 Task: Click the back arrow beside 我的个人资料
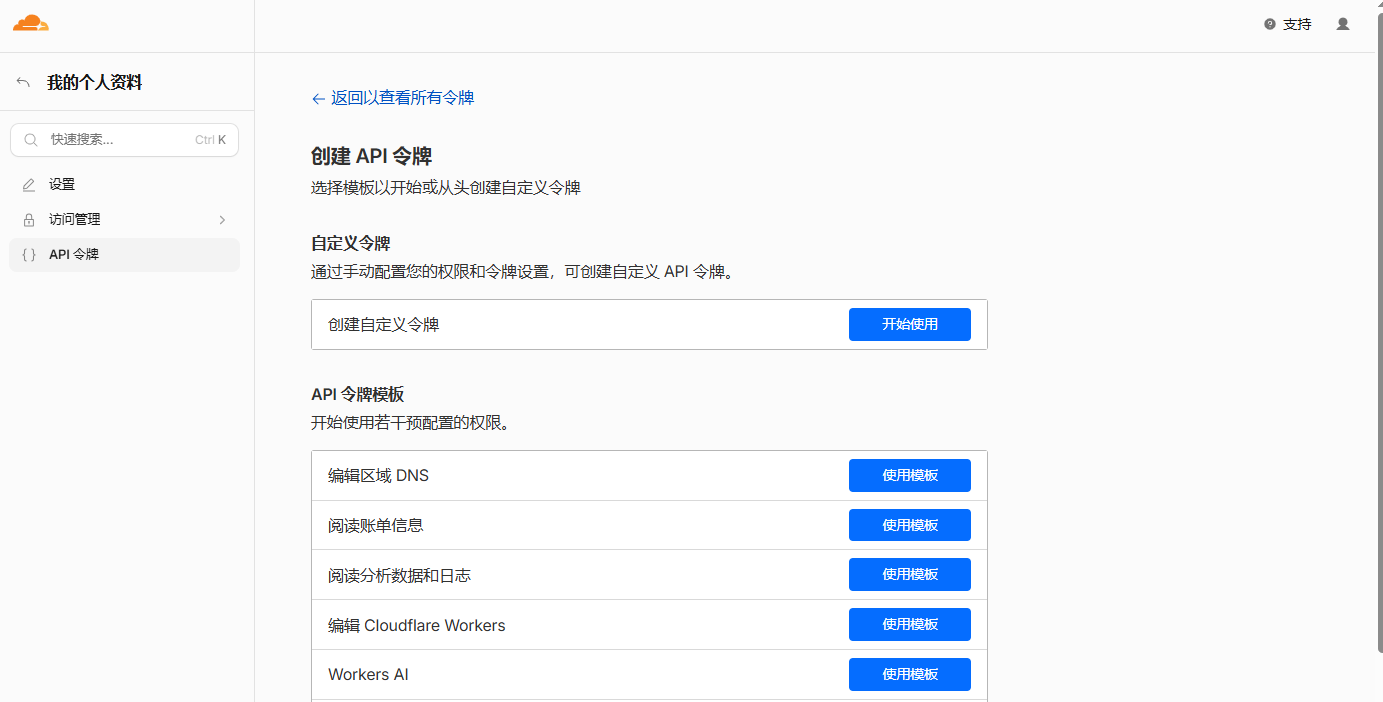pos(23,82)
